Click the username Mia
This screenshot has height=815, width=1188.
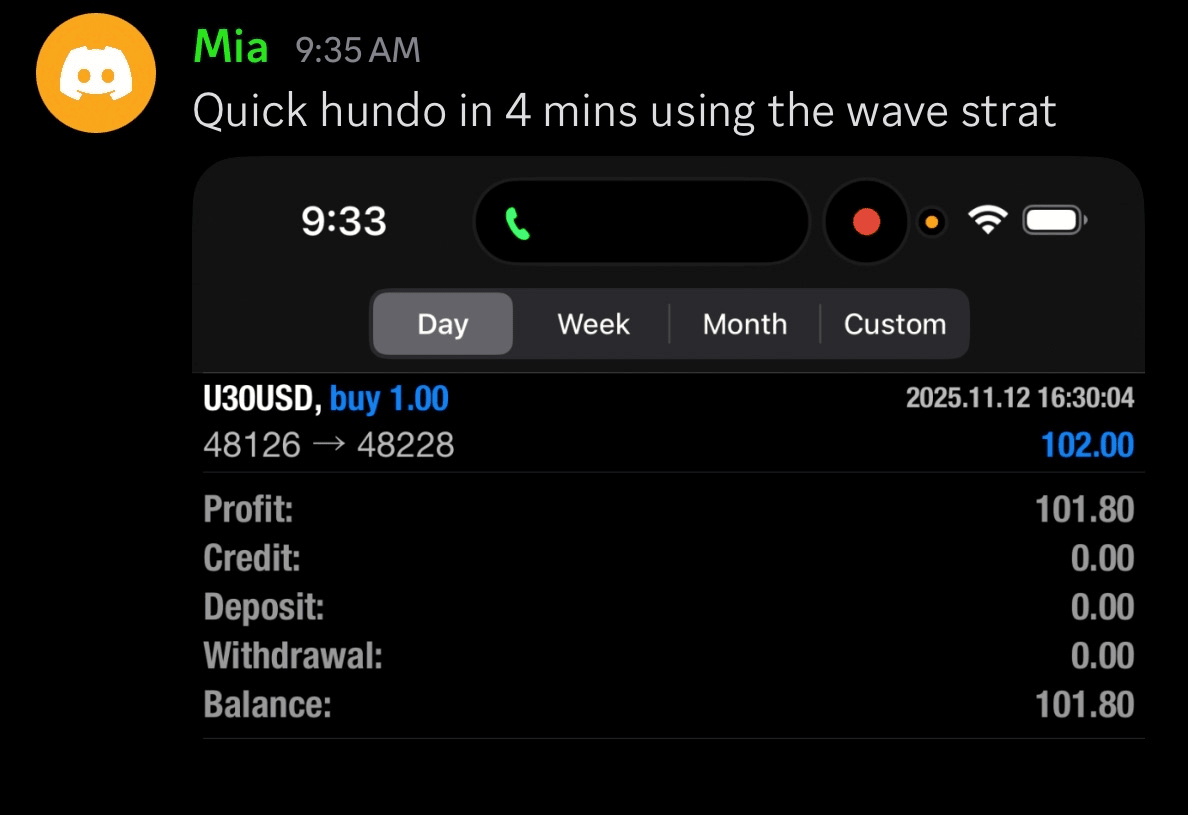click(231, 47)
